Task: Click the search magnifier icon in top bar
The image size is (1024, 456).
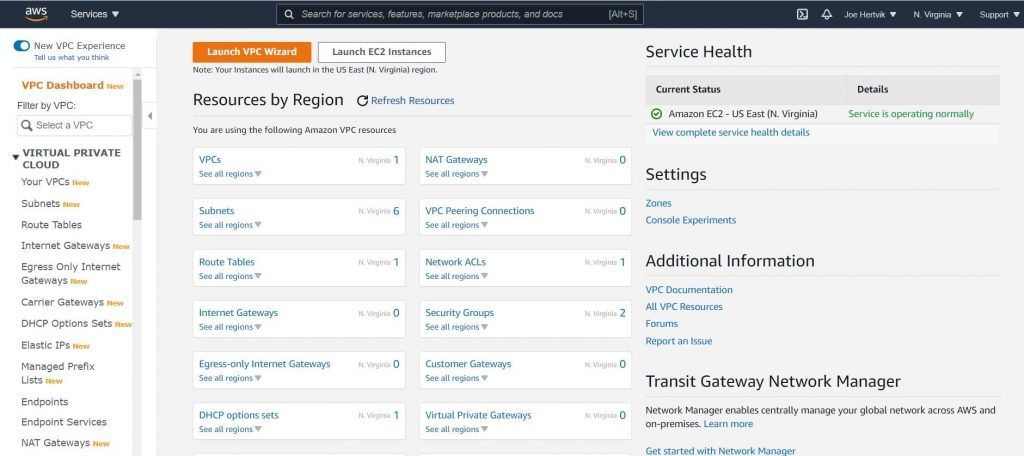Action: click(x=289, y=14)
